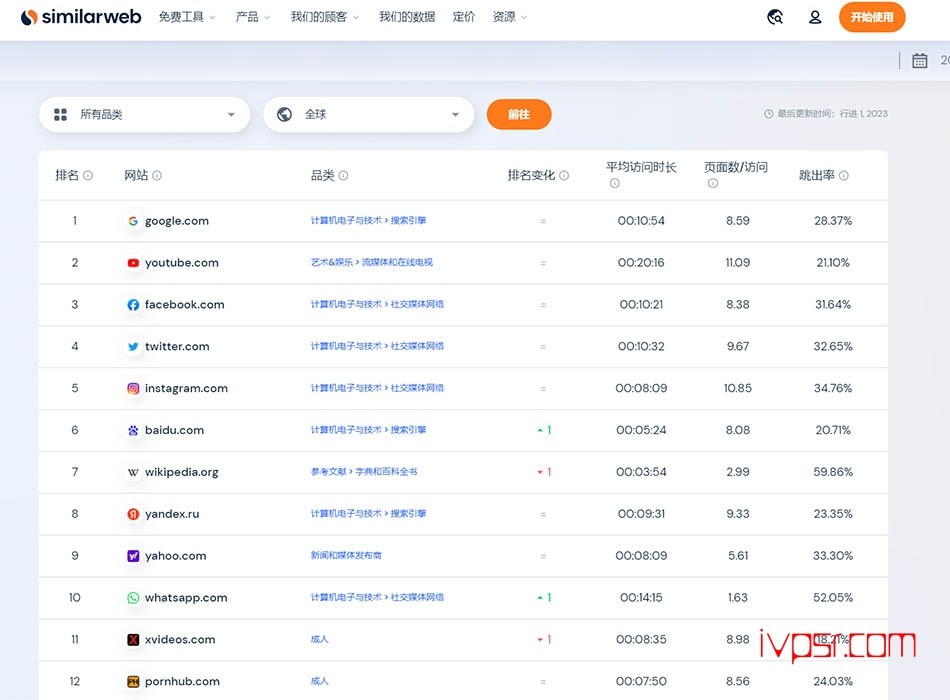Open the 定价 nav item

(463, 17)
